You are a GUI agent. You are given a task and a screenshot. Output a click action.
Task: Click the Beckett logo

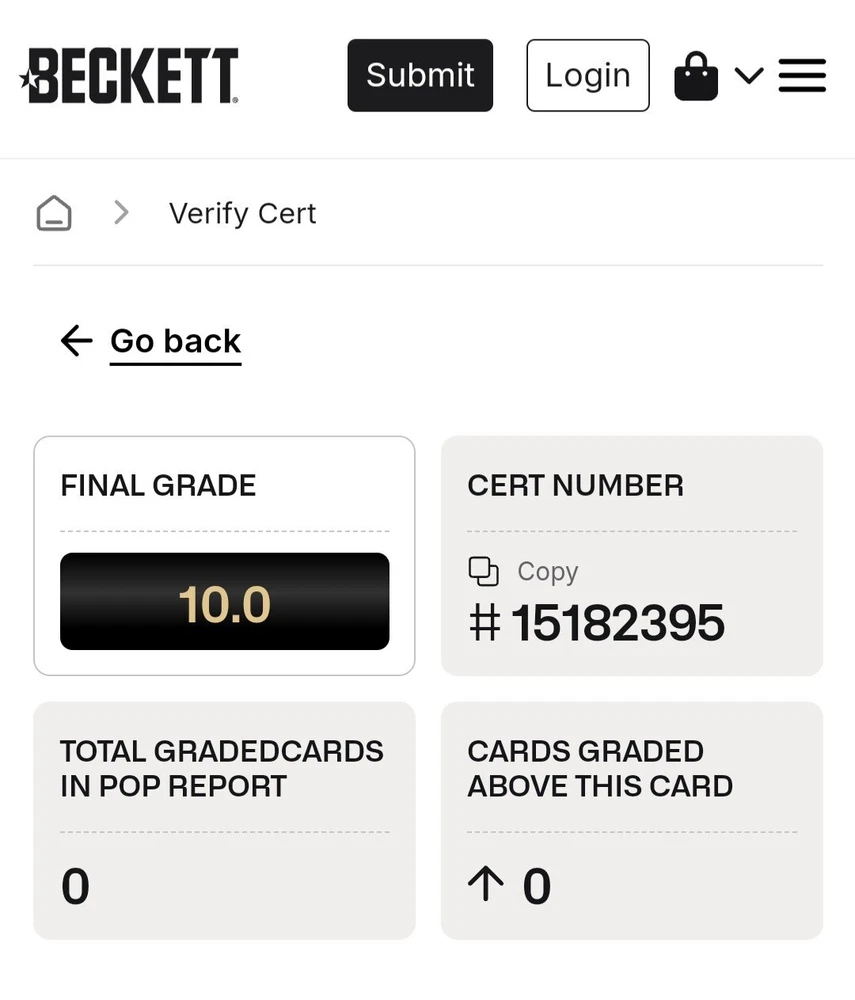pos(129,75)
